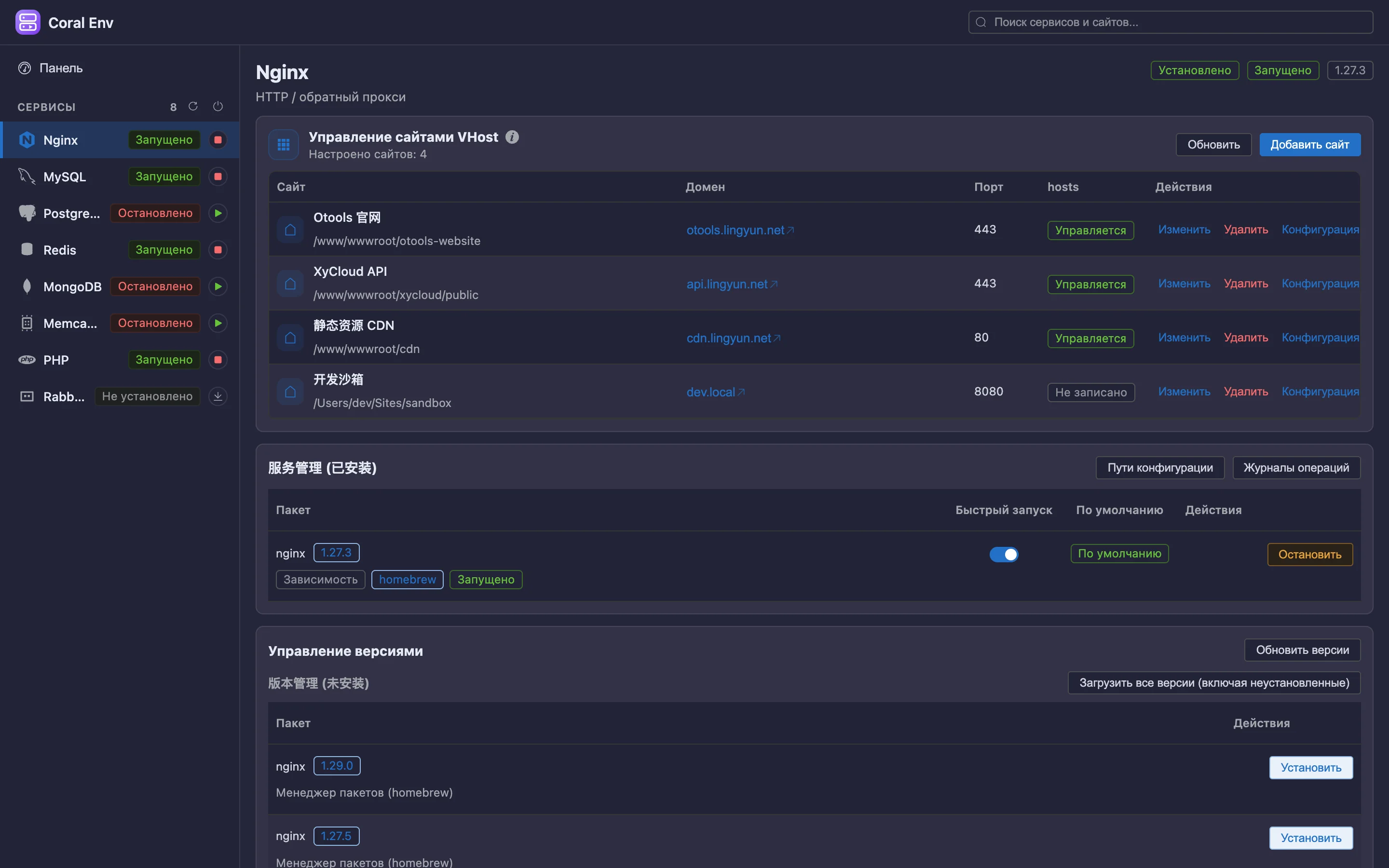Install nginx version 1.29.0
Viewport: 1389px width, 868px height.
point(1311,768)
